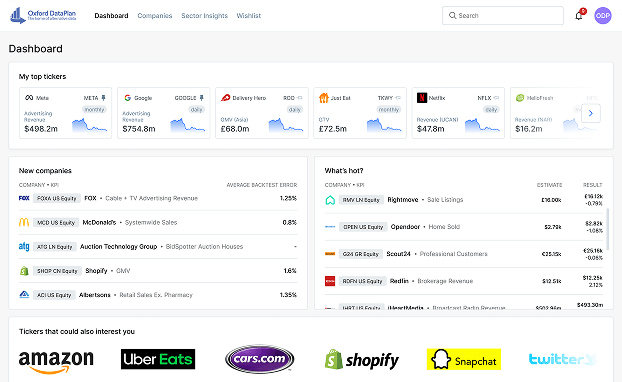This screenshot has width=622, height=382.
Task: Open the notifications bell
Action: [579, 16]
